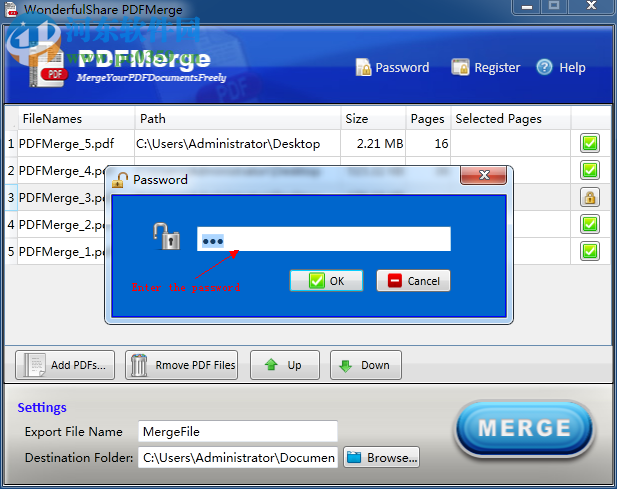
Task: Select the PDFMerge_4 row name
Action: 62,171
